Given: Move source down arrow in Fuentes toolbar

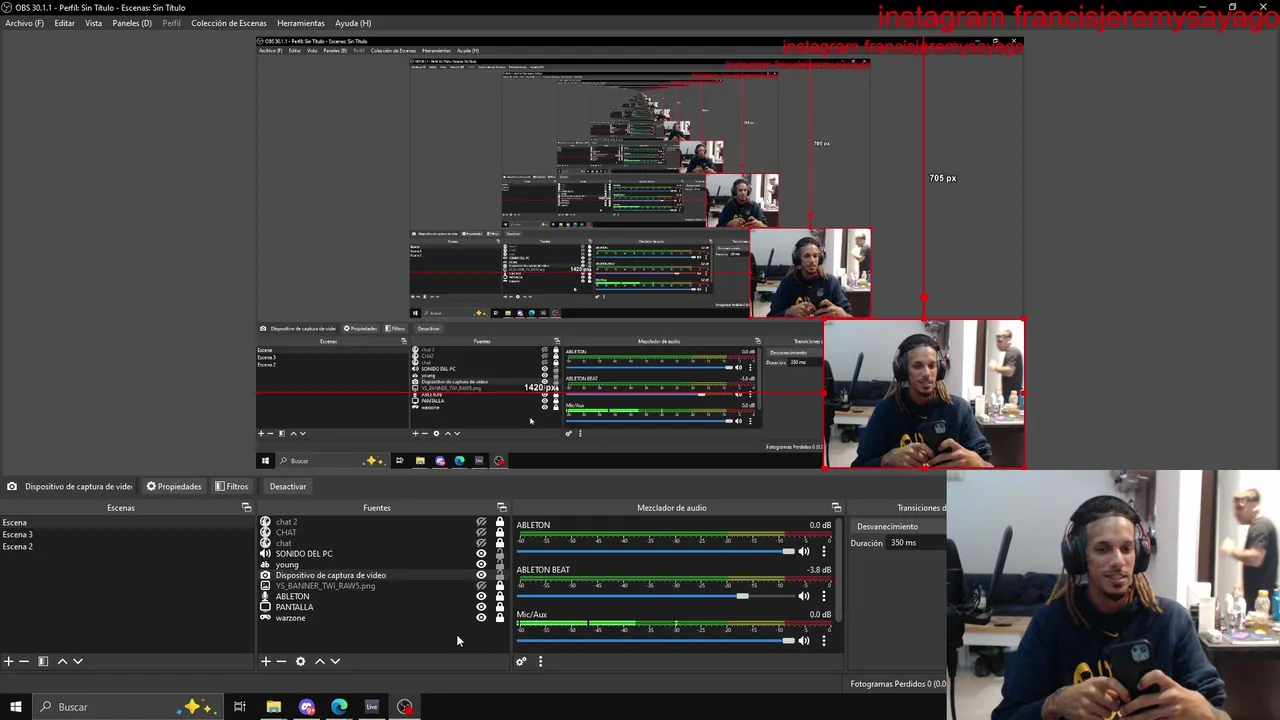Looking at the screenshot, I should point(335,661).
